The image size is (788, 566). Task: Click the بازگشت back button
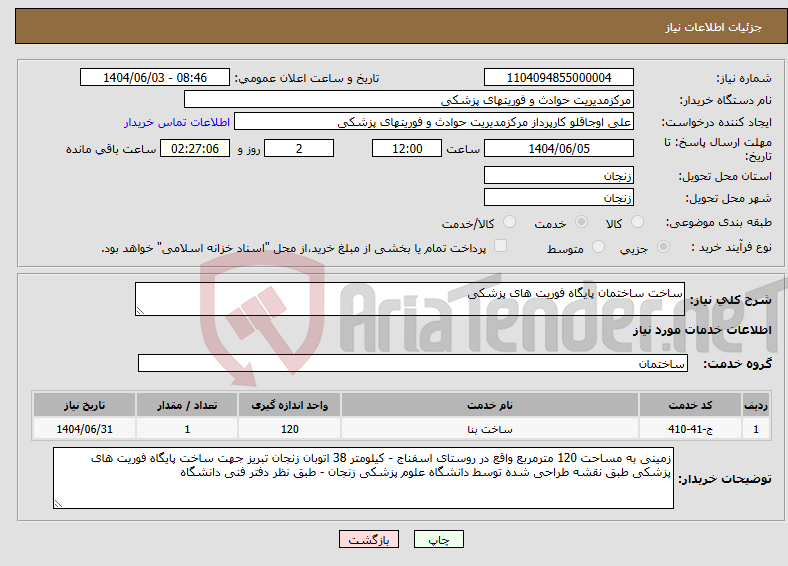[369, 539]
